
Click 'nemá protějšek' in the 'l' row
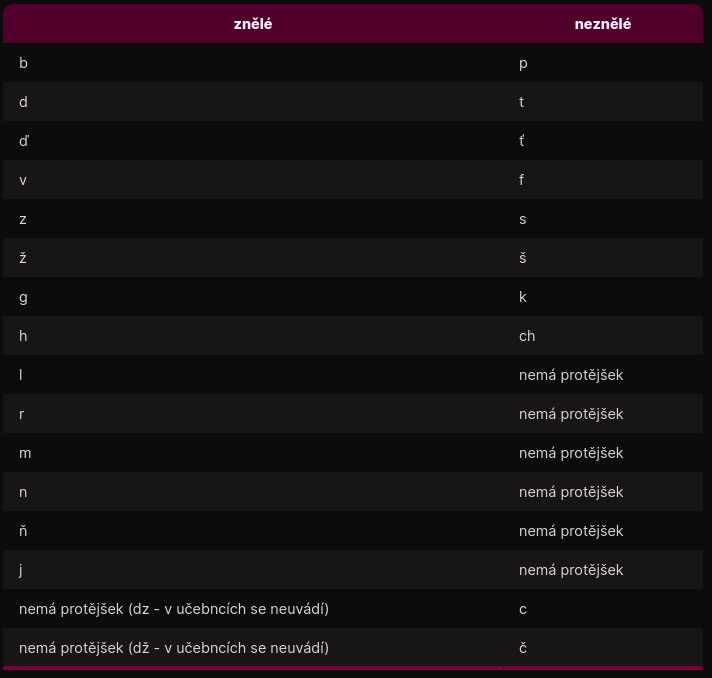(x=571, y=375)
